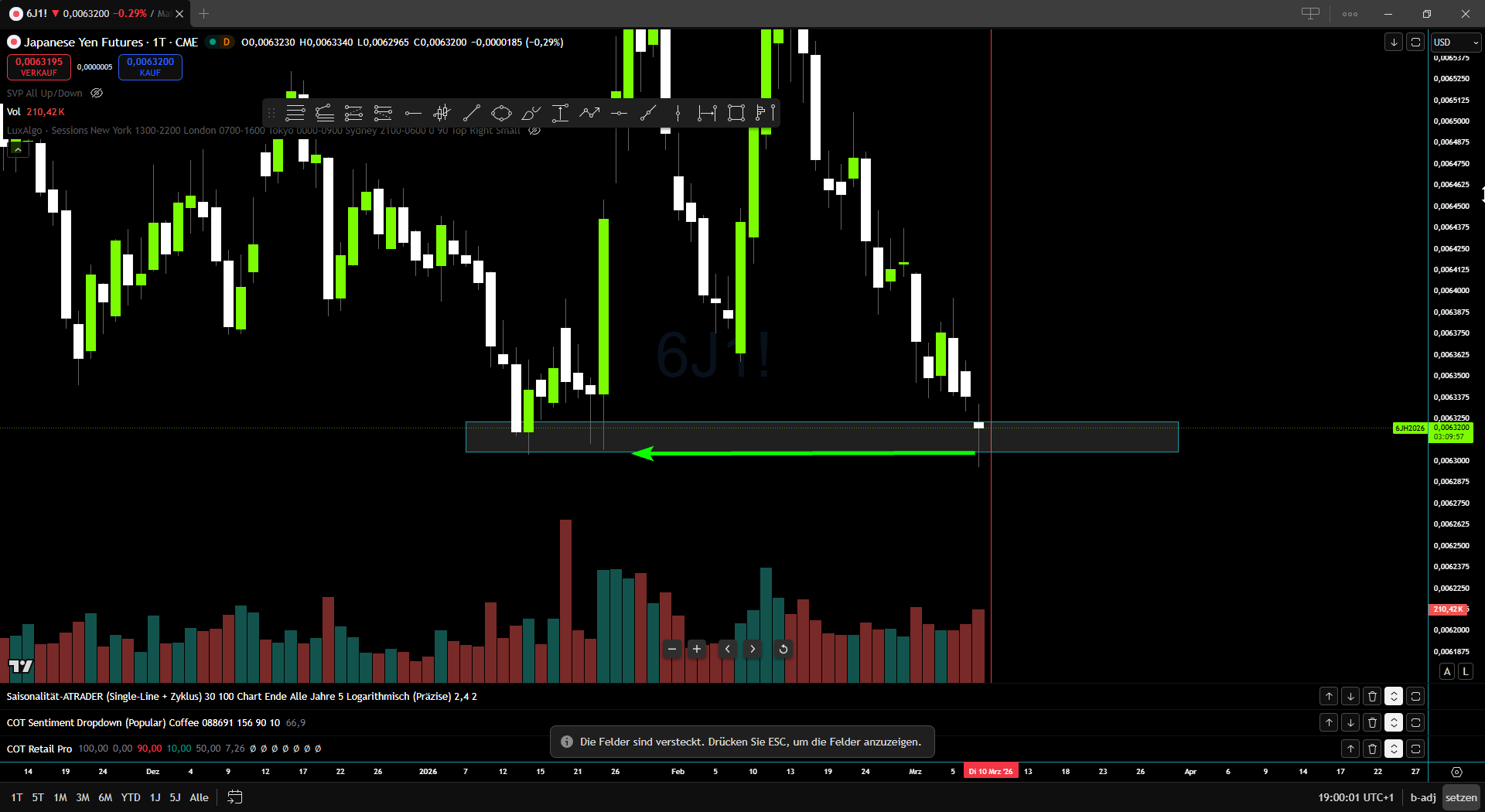Hide the LuxAlgo Sessions indicator

(x=534, y=130)
